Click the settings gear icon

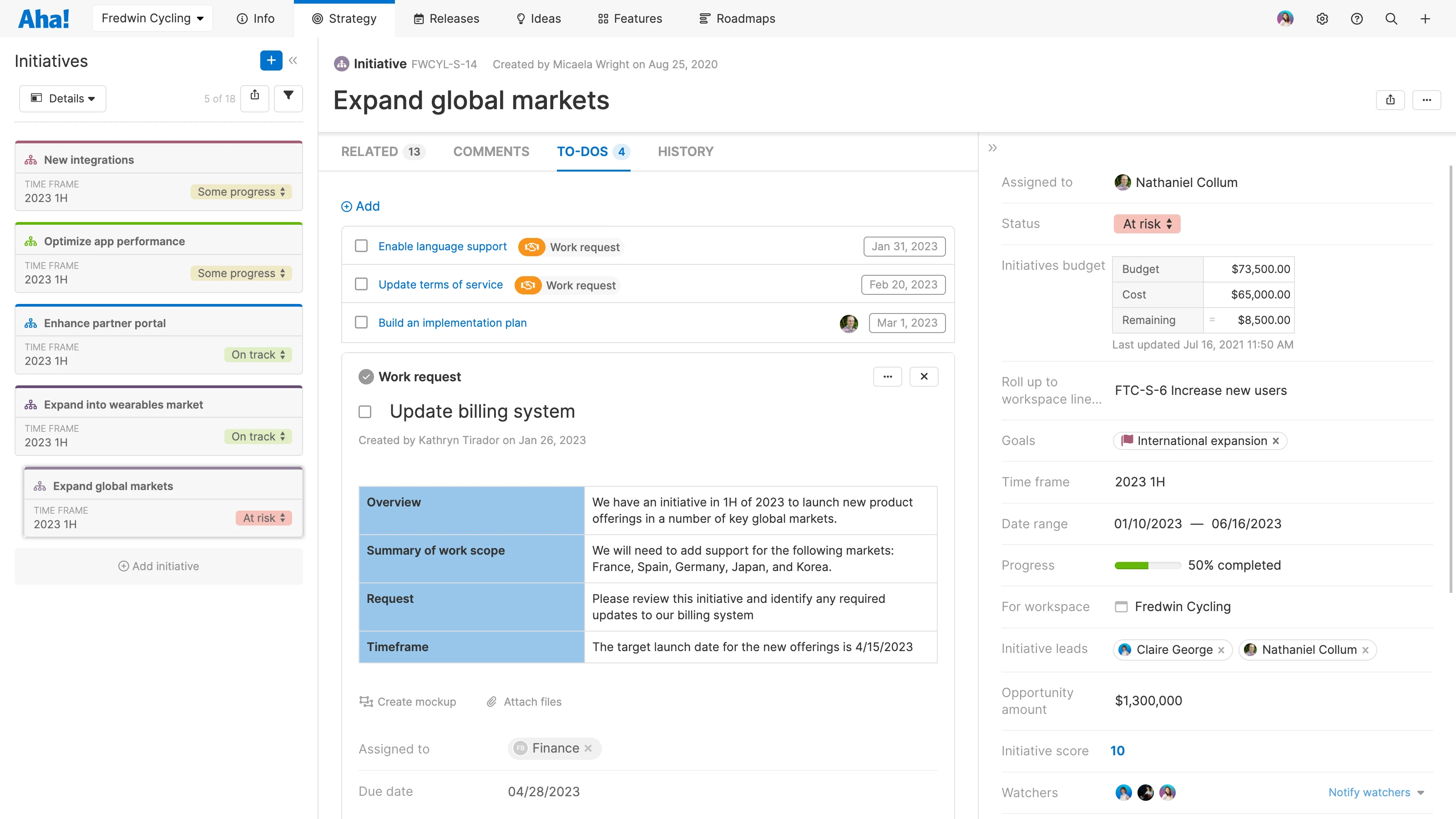[x=1321, y=19]
